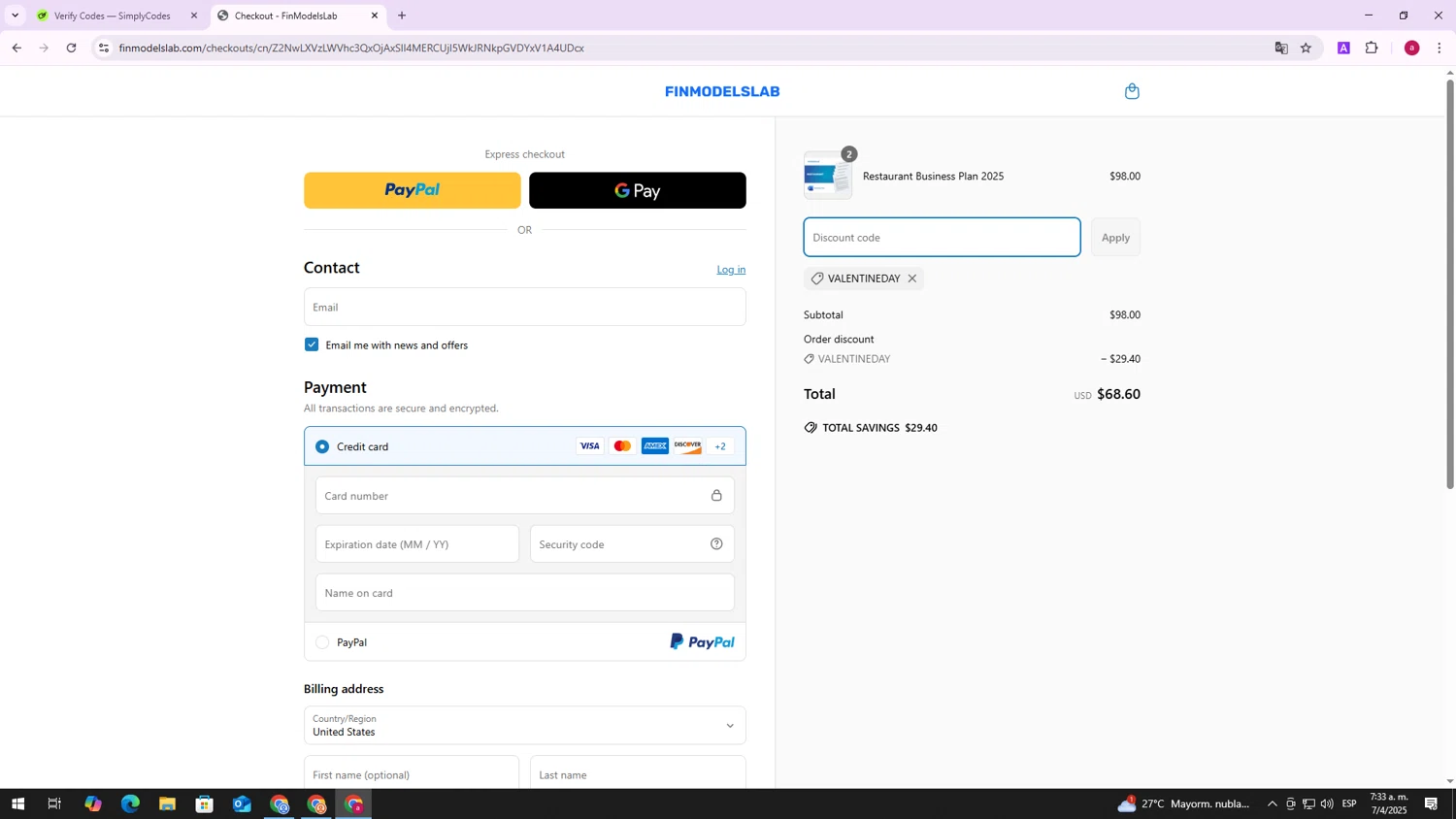Click the Discover card logo
The image size is (1456, 819).
688,446
